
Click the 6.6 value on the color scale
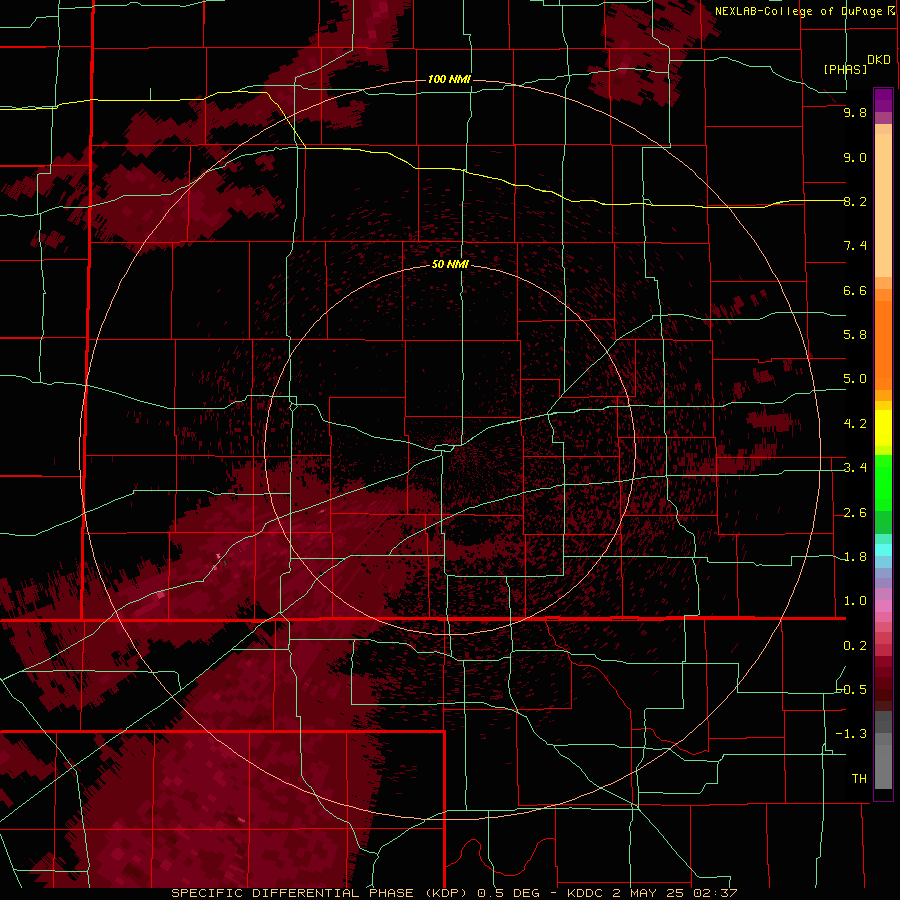pos(855,290)
